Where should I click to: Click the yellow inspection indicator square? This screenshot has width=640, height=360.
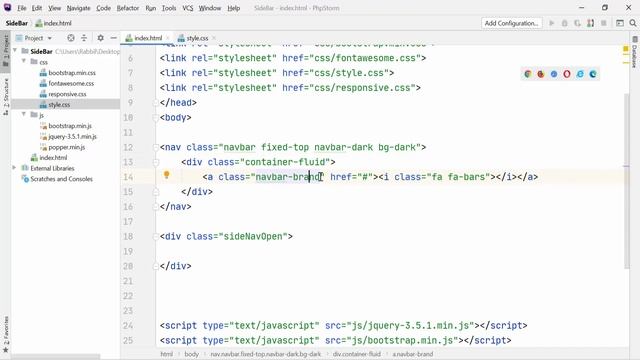[626, 49]
